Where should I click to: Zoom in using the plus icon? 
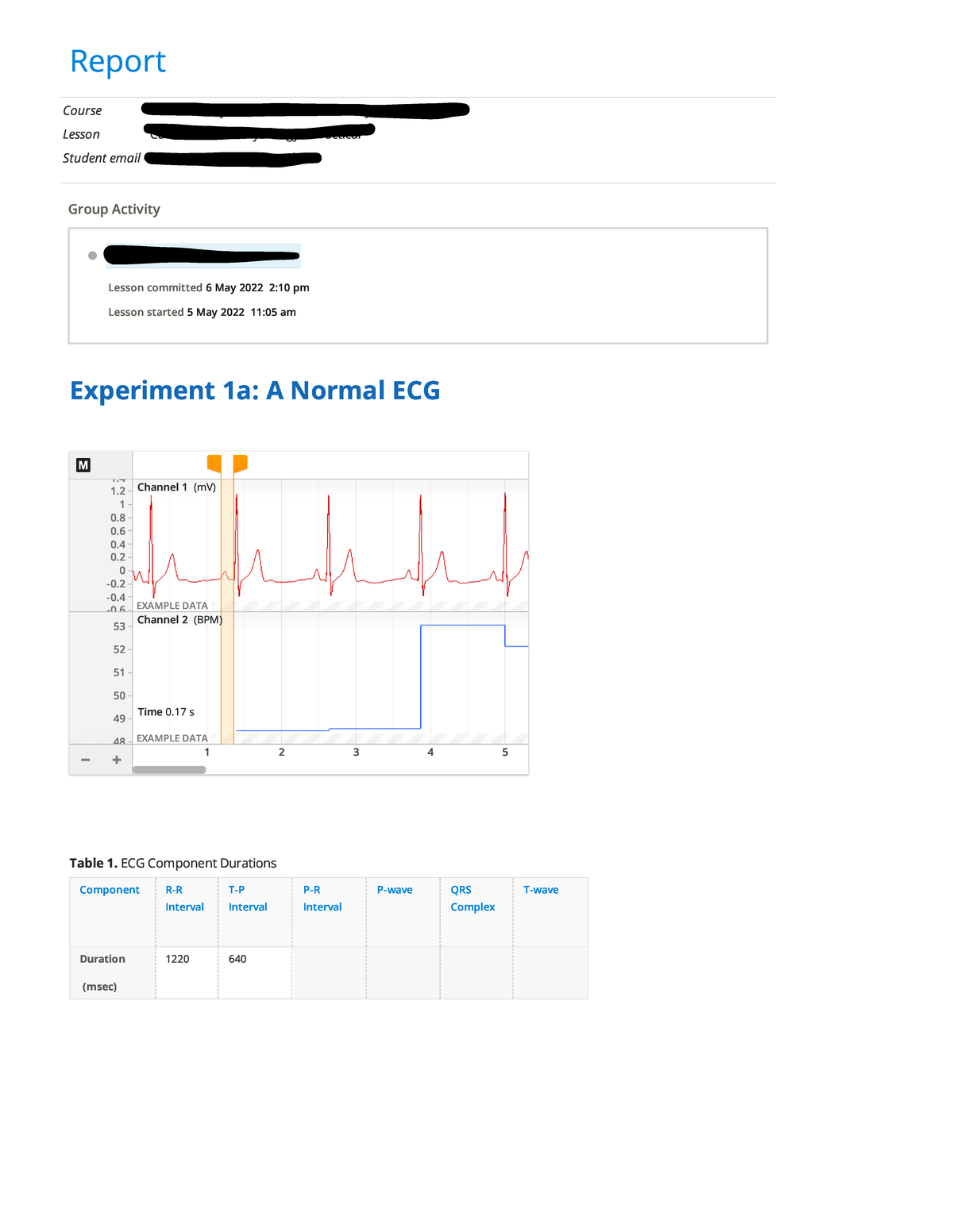click(x=116, y=759)
